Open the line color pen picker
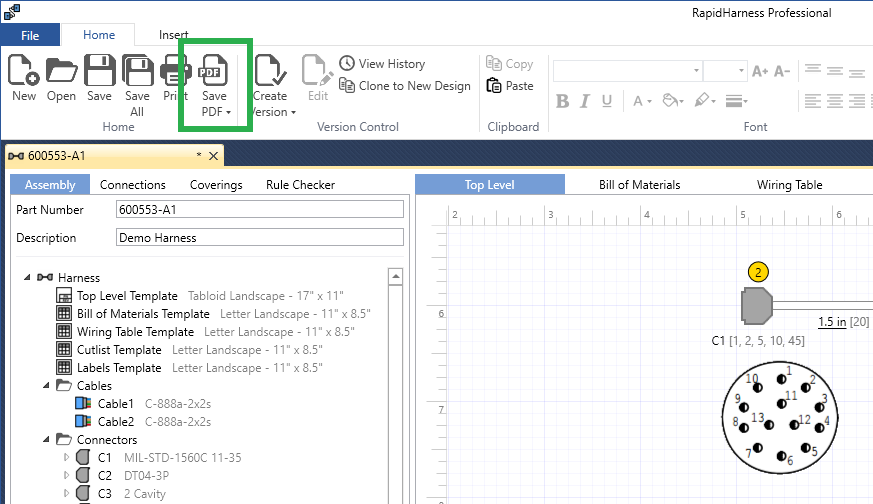 coord(705,101)
